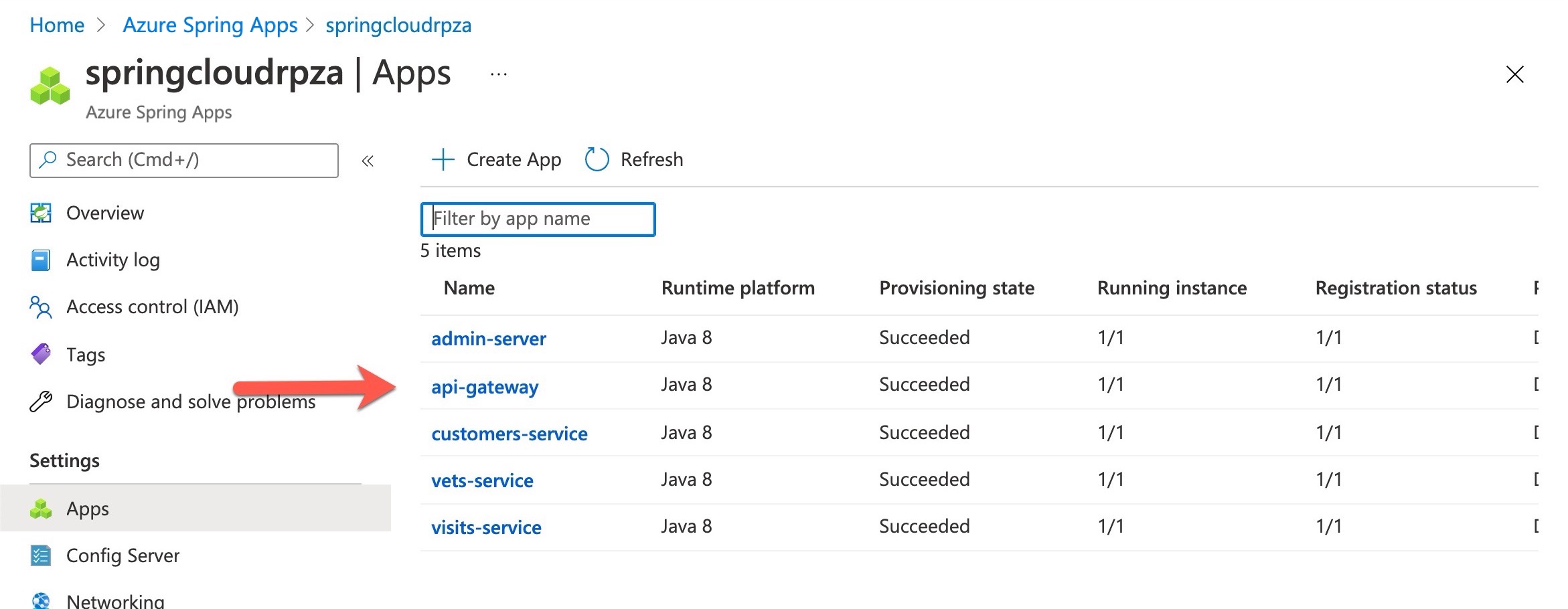Click the Networking globe icon
1568x609 pixels.
point(41,600)
